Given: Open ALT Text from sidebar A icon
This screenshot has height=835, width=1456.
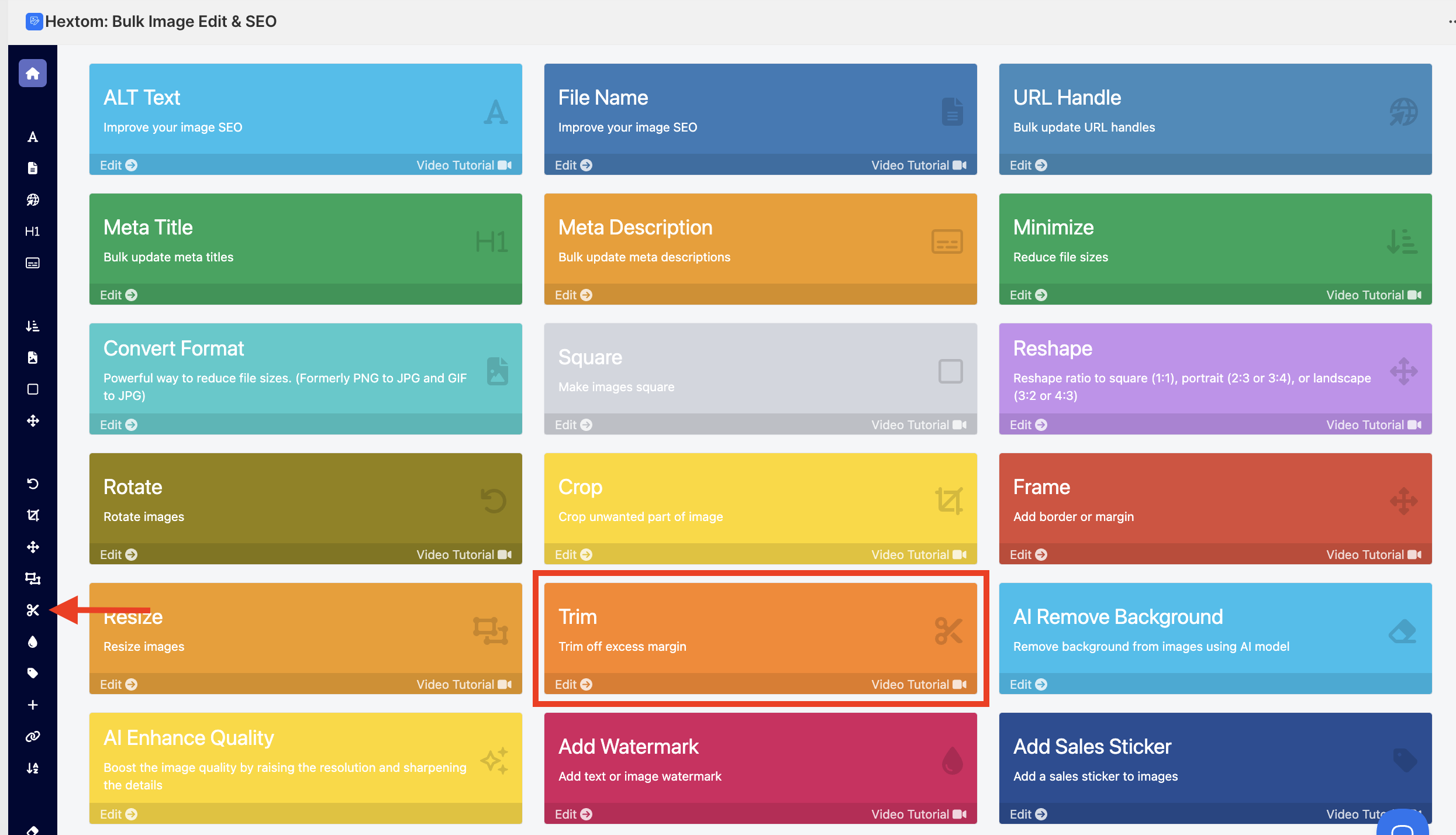Looking at the screenshot, I should [33, 137].
